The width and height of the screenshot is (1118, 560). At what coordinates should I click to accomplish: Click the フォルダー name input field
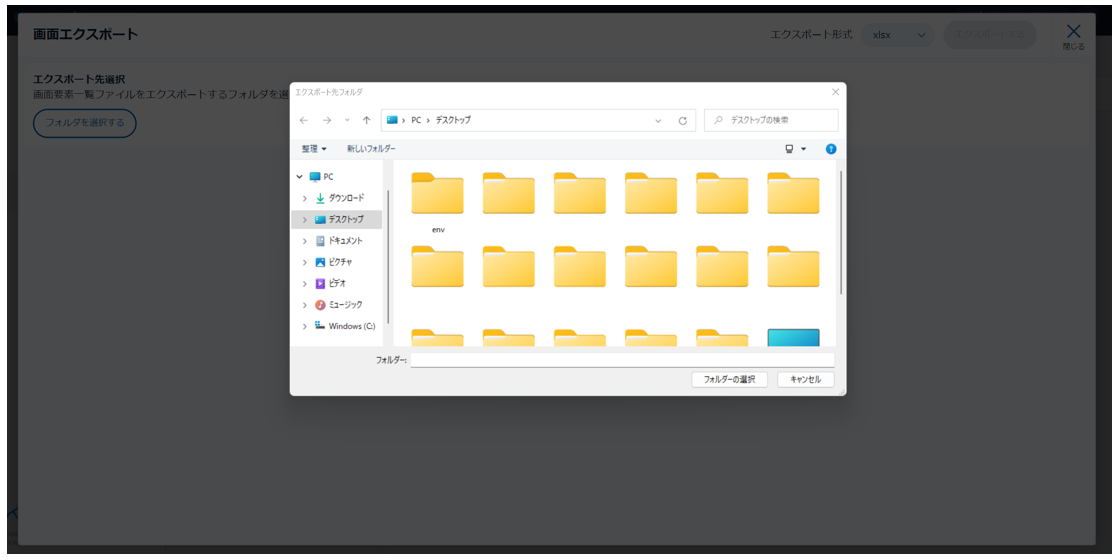point(622,359)
